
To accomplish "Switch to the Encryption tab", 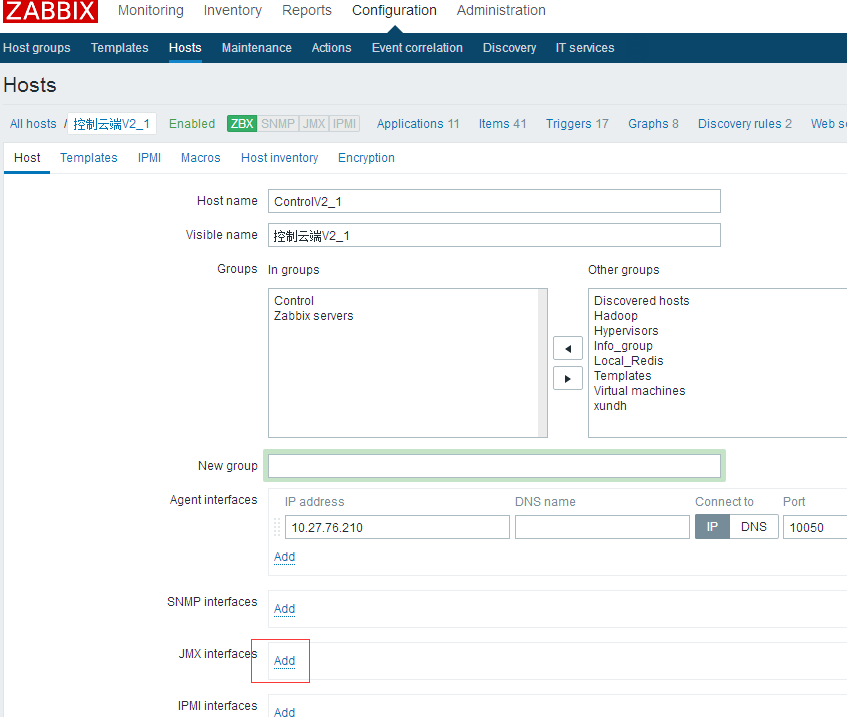I will [x=366, y=158].
